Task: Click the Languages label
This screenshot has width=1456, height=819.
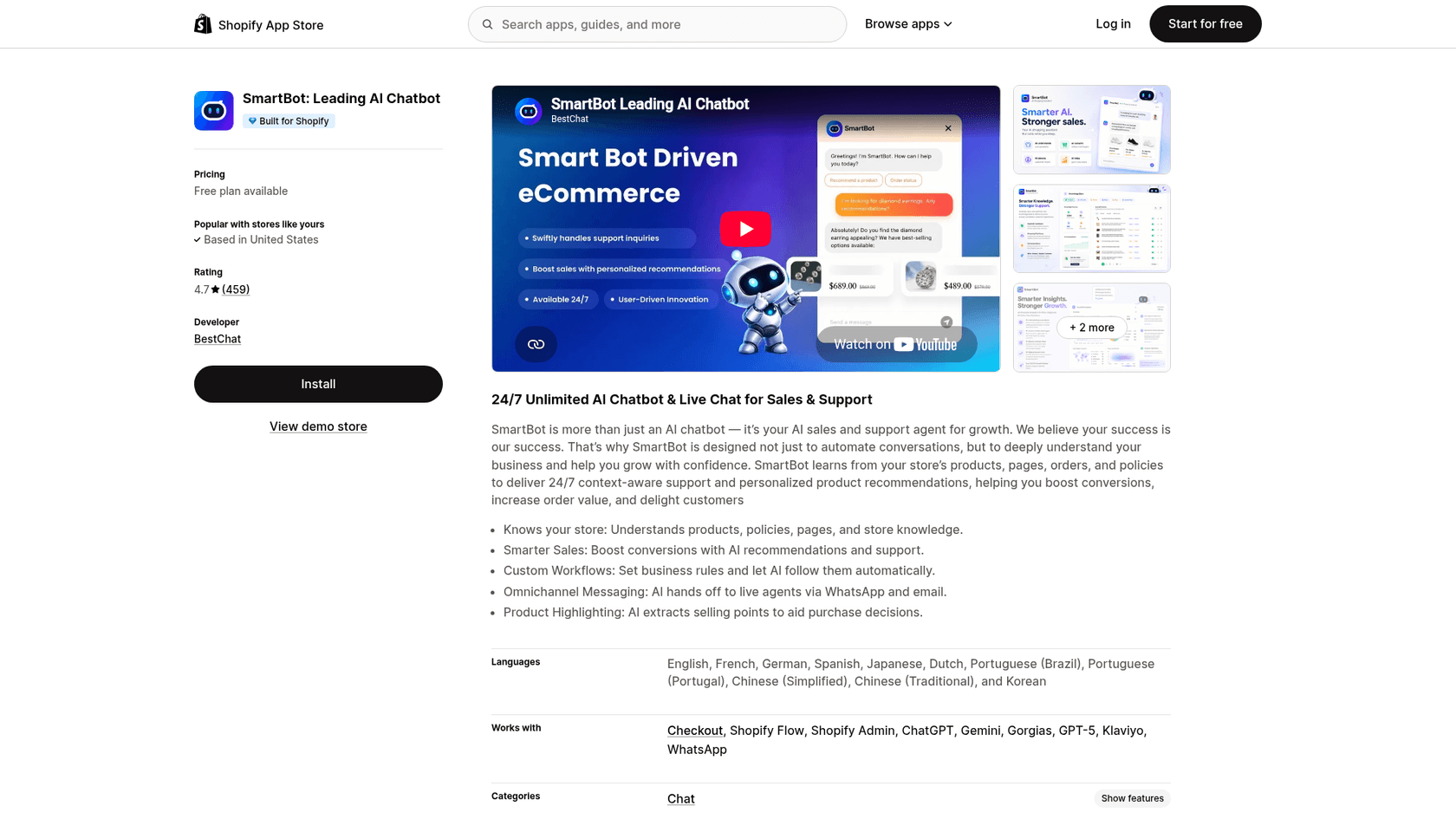Action: 516,662
